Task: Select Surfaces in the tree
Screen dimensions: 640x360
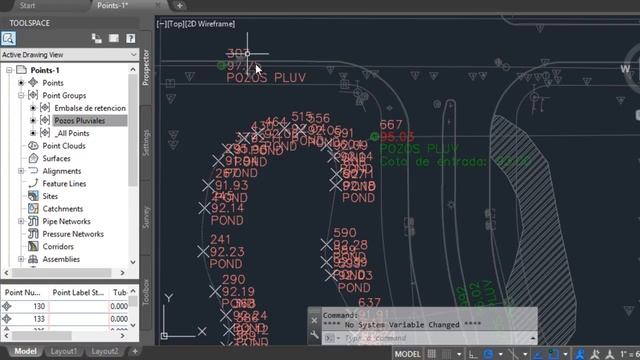Action: tap(56, 158)
